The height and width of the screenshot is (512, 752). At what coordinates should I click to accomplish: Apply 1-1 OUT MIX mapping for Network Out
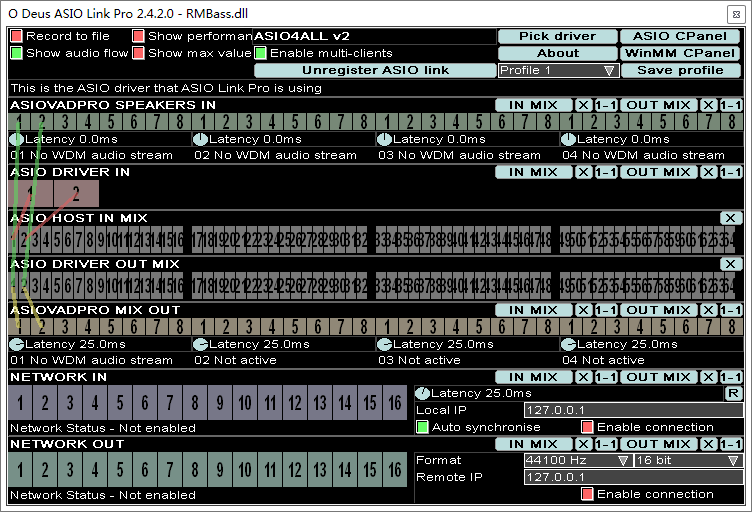[731, 444]
